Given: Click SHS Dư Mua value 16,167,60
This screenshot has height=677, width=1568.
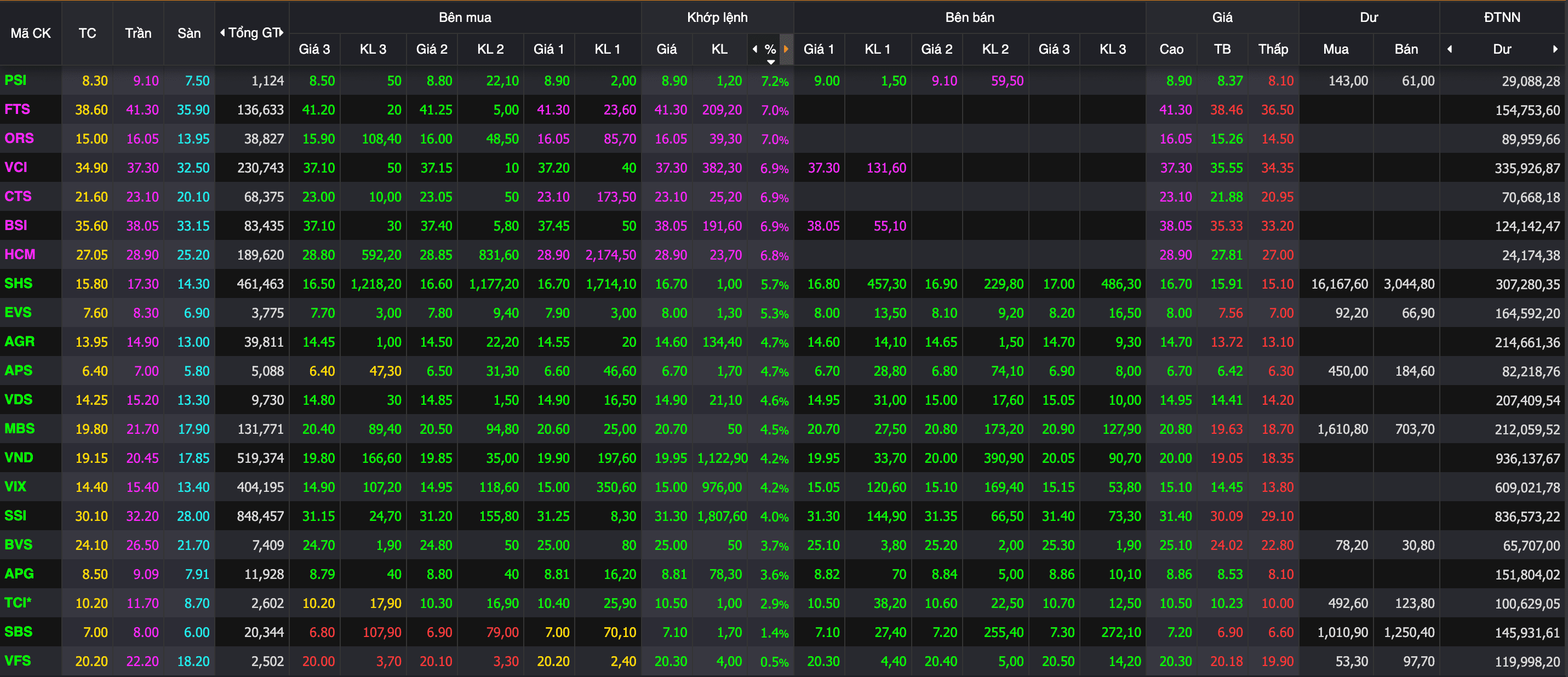Looking at the screenshot, I should point(1339,284).
